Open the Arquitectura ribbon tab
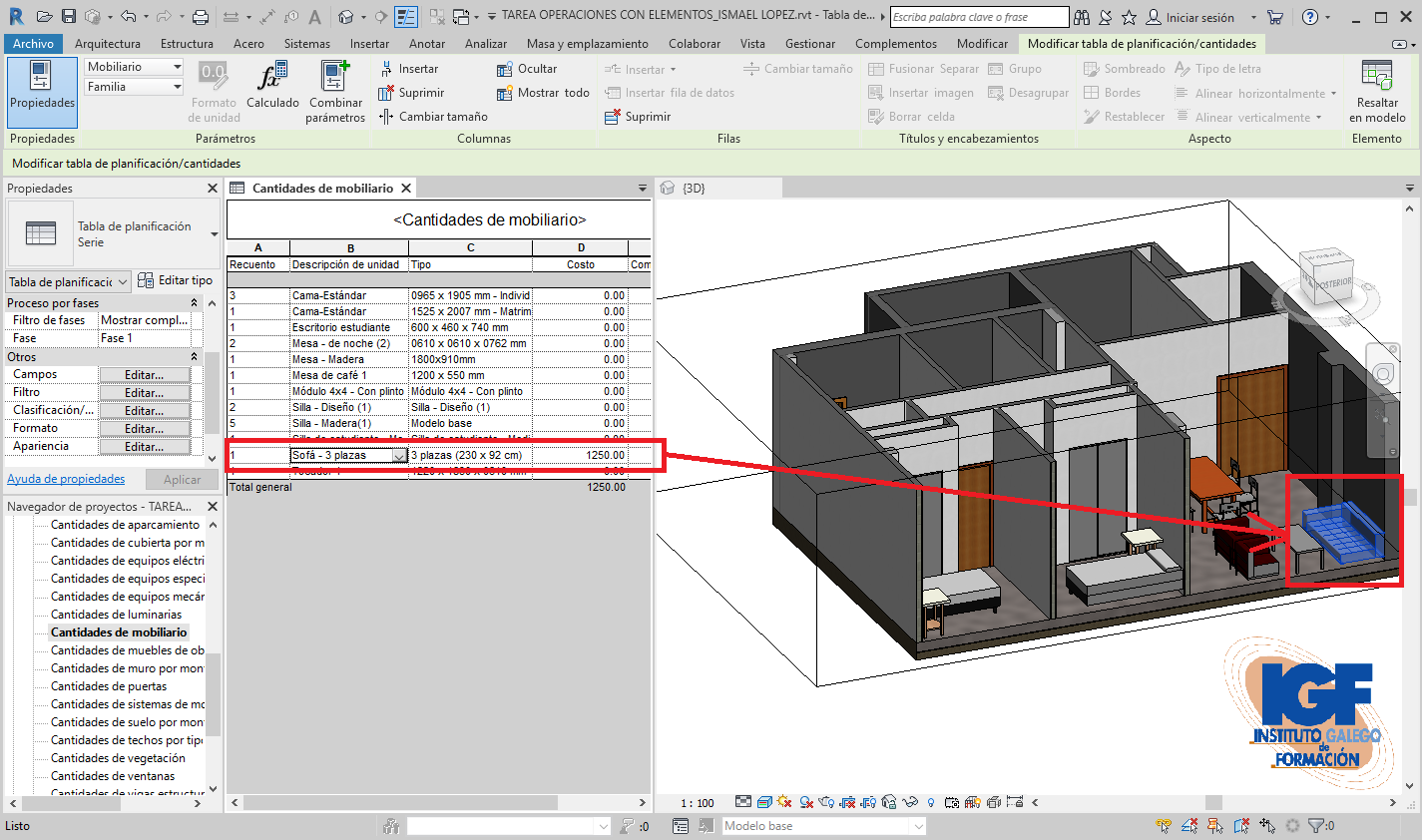This screenshot has width=1422, height=840. (x=108, y=44)
